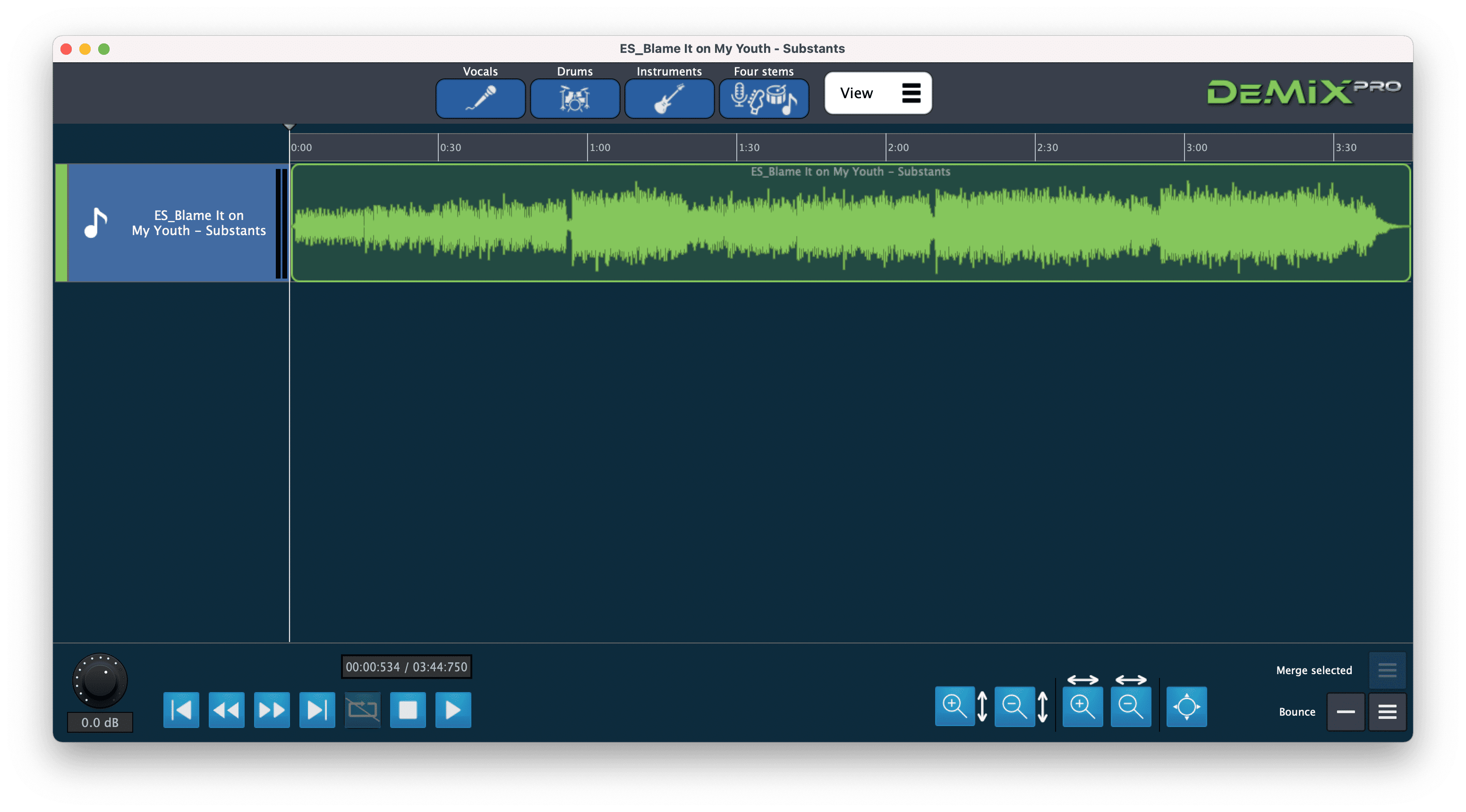Open the View menu
The height and width of the screenshot is (812, 1466).
(878, 93)
